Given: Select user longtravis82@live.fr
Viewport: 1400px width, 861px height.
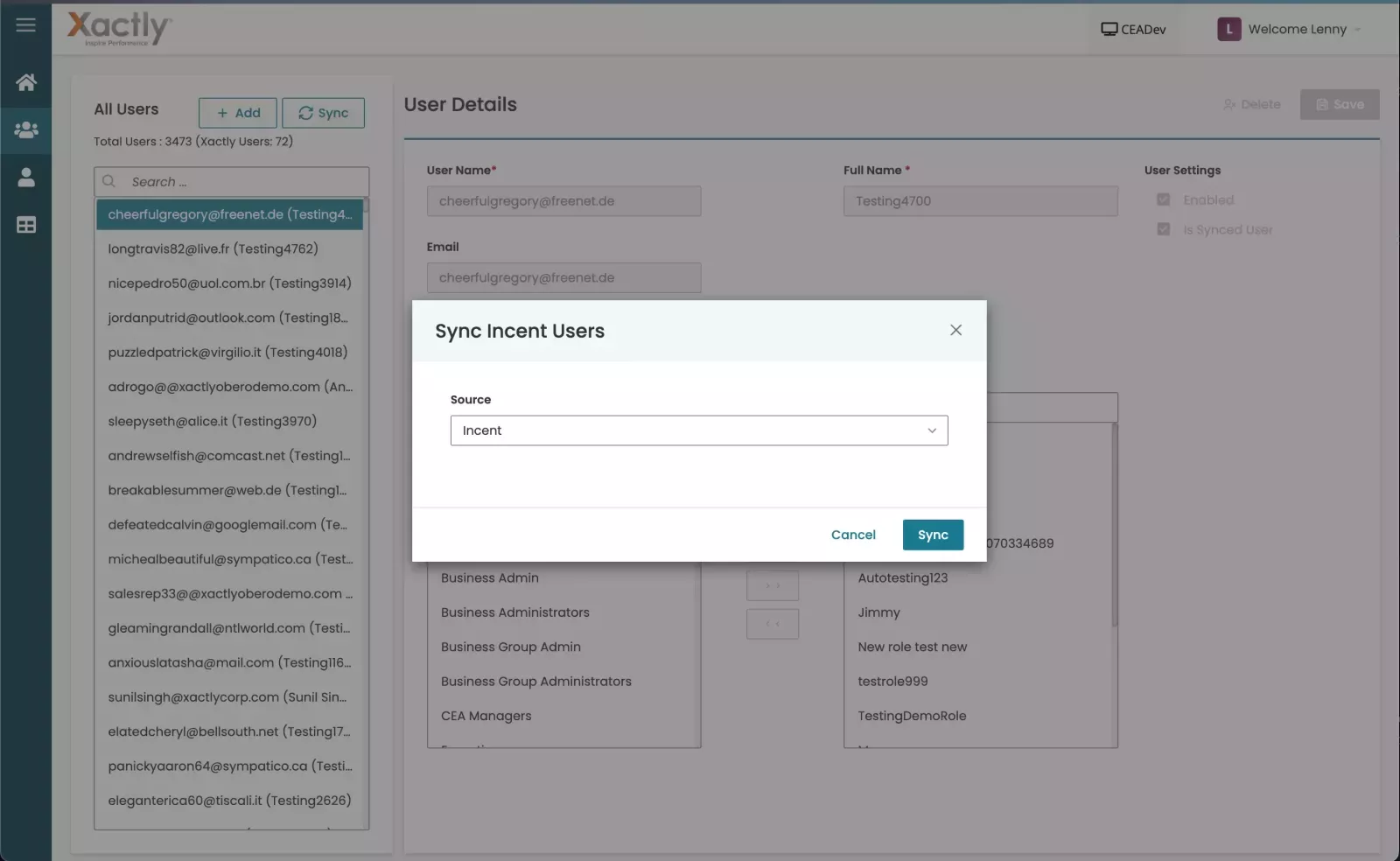Looking at the screenshot, I should [229, 248].
